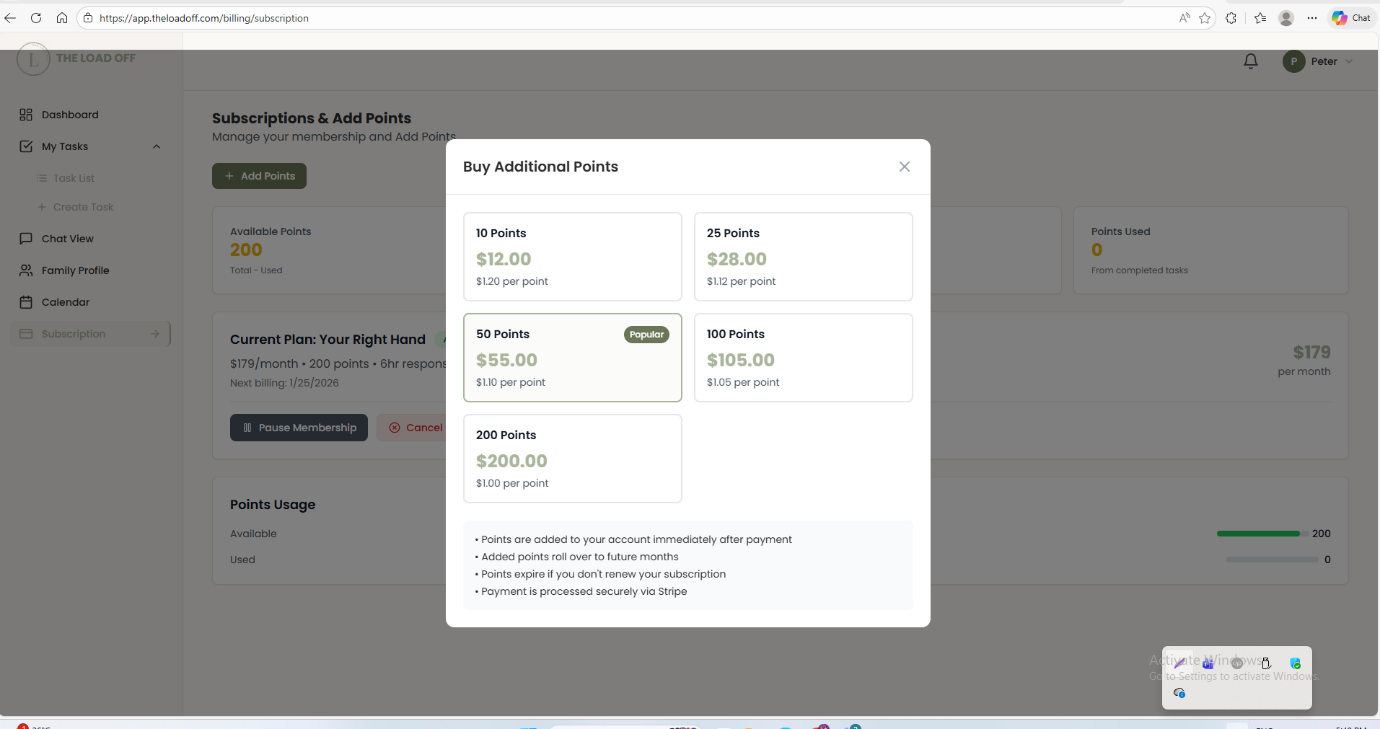Close the Buy Additional Points dialog
1380x729 pixels.
point(904,167)
